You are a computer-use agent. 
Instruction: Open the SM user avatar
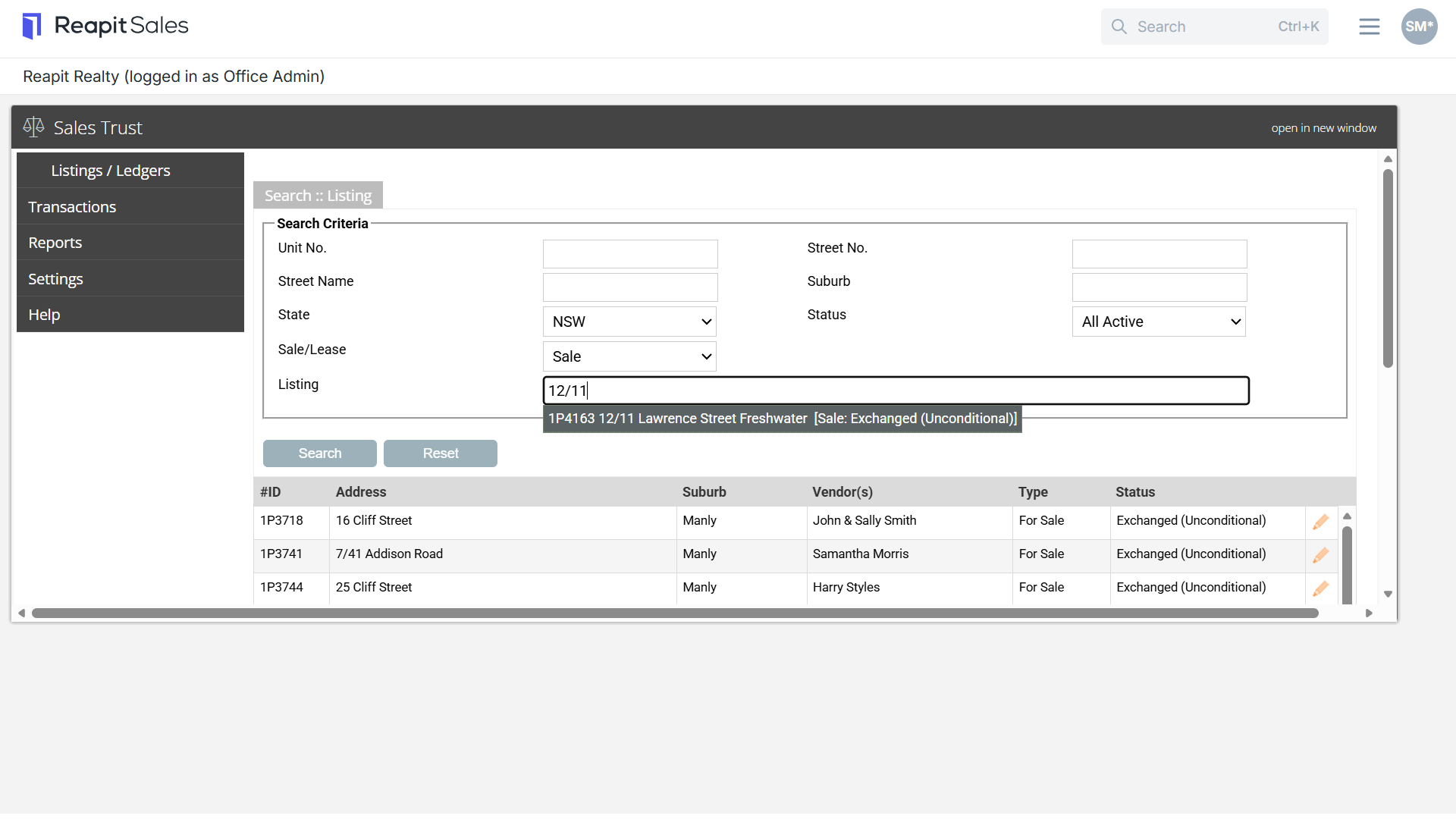click(1419, 27)
